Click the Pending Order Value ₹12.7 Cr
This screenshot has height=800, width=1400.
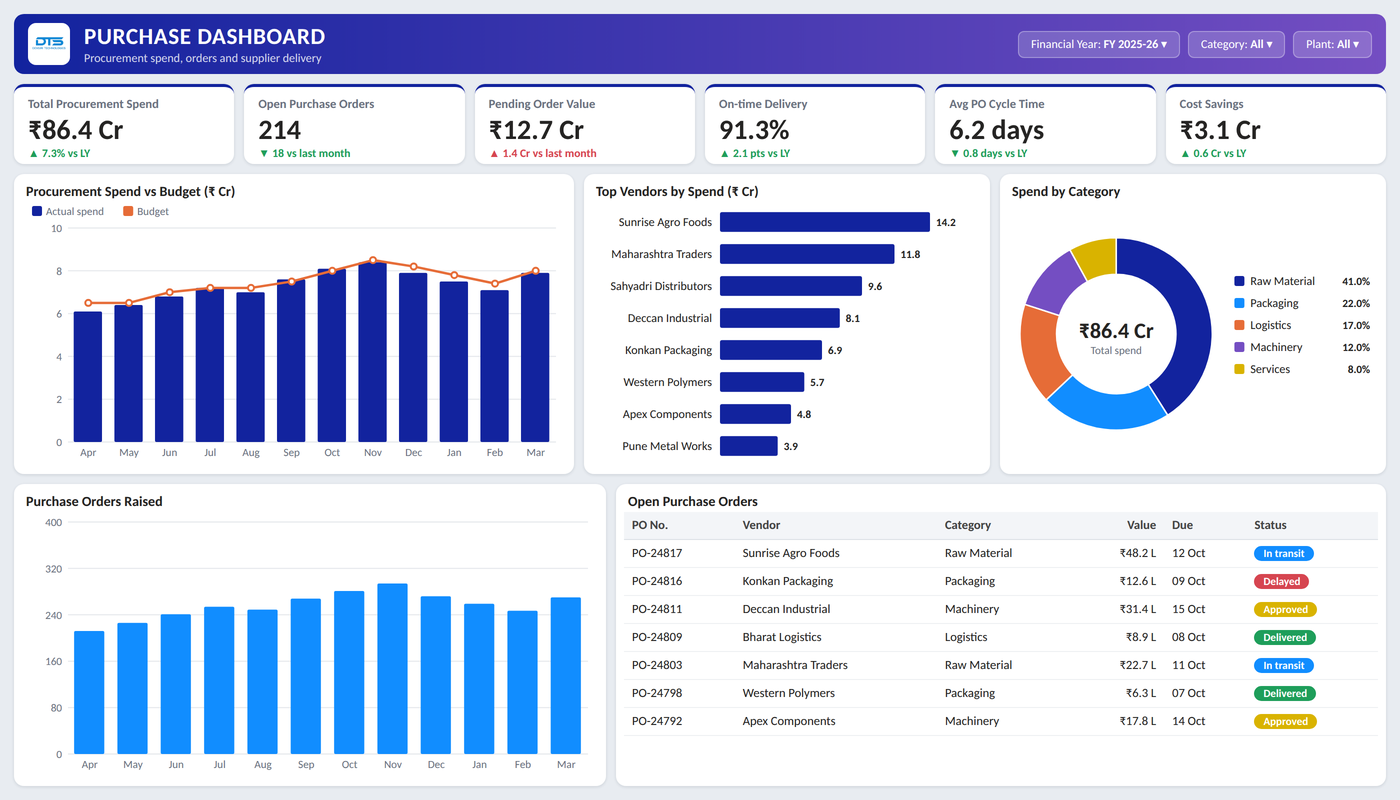[x=536, y=130]
